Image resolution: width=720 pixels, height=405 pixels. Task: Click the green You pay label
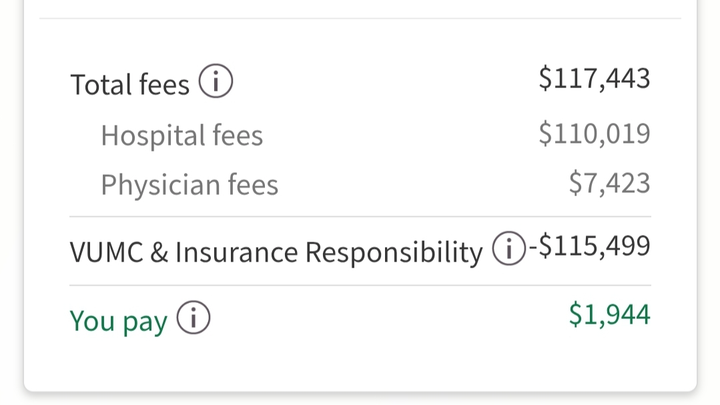(118, 321)
